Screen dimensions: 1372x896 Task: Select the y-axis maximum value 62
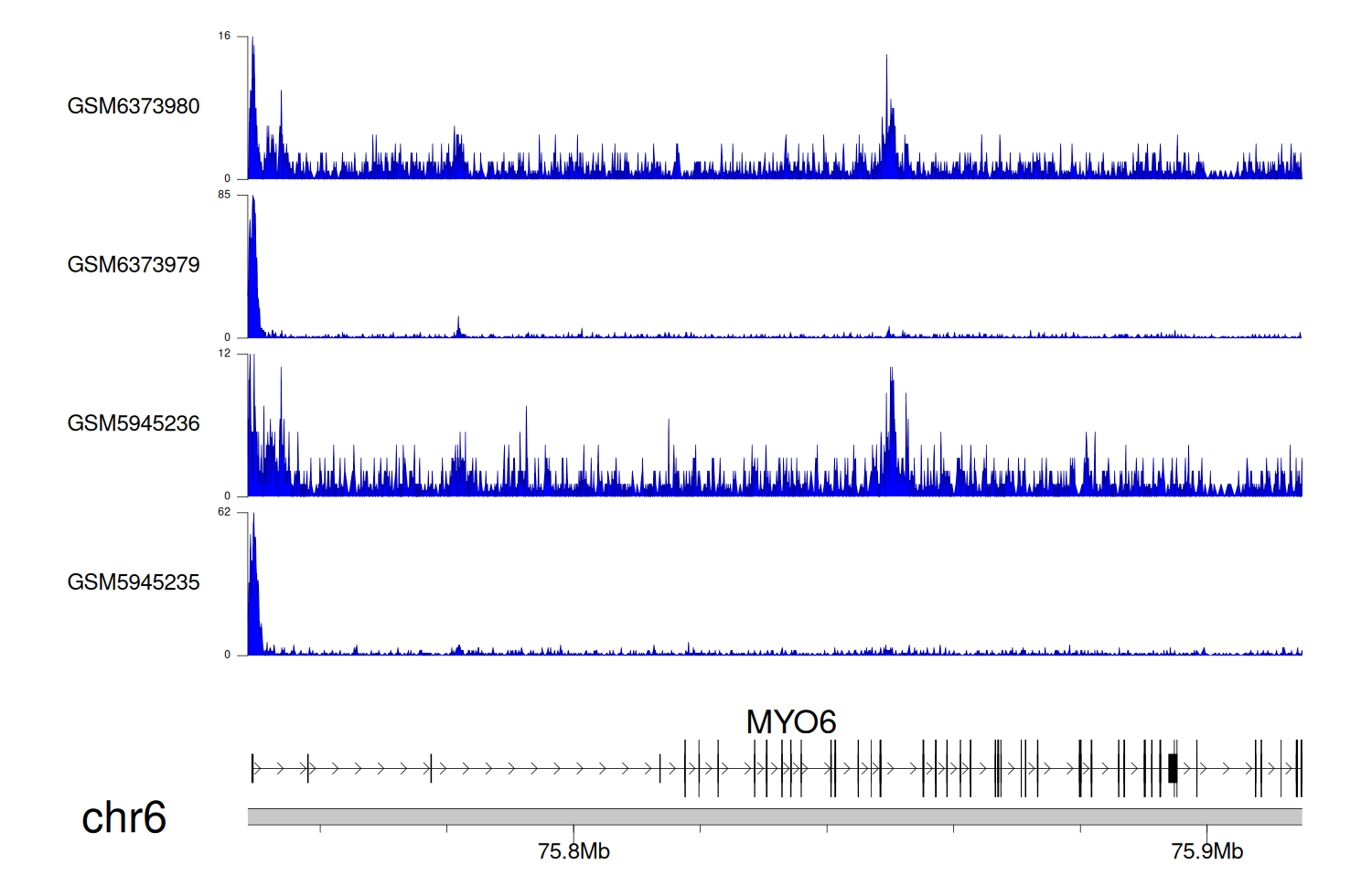pos(224,512)
